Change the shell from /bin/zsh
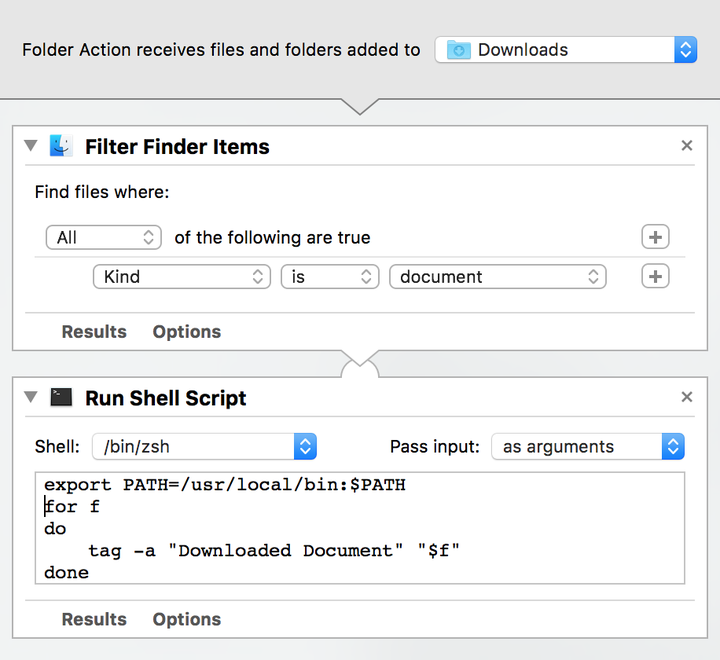720x660 pixels. click(x=204, y=447)
